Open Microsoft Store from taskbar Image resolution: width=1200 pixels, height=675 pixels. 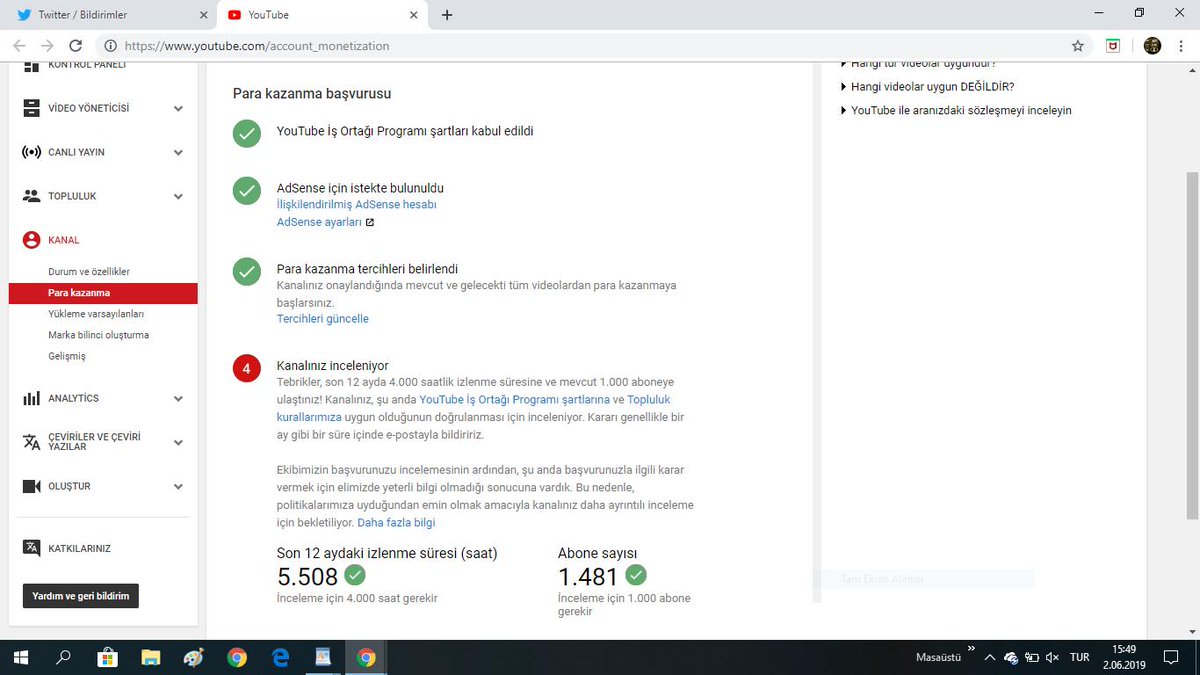click(107, 657)
